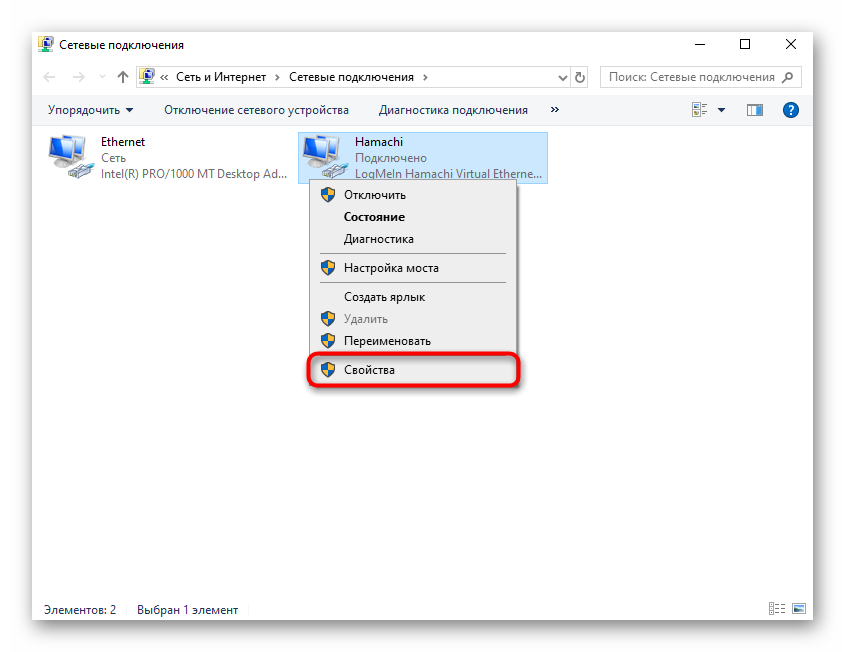Open Свойства in the context menu

(x=413, y=370)
